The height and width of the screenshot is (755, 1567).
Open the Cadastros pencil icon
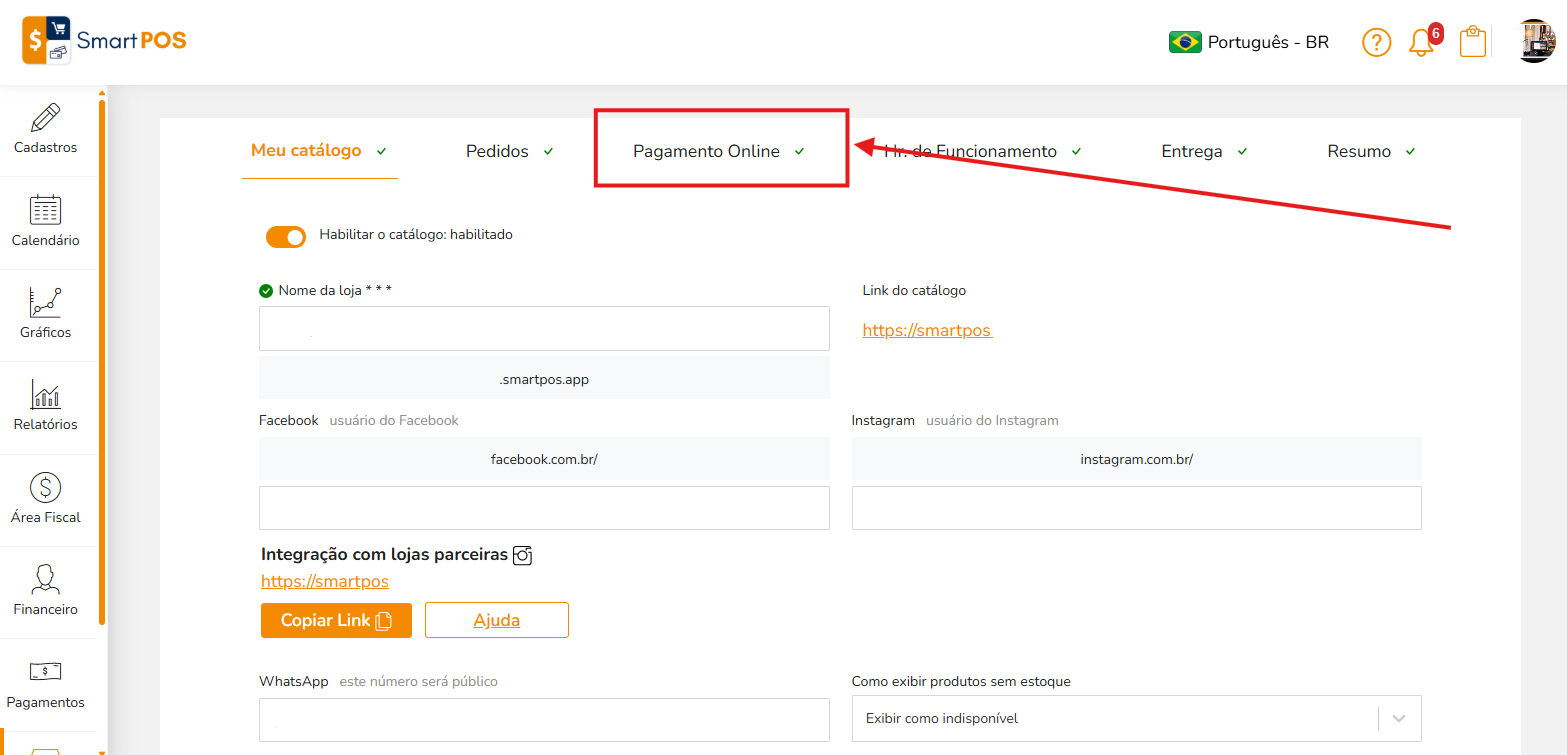(45, 118)
